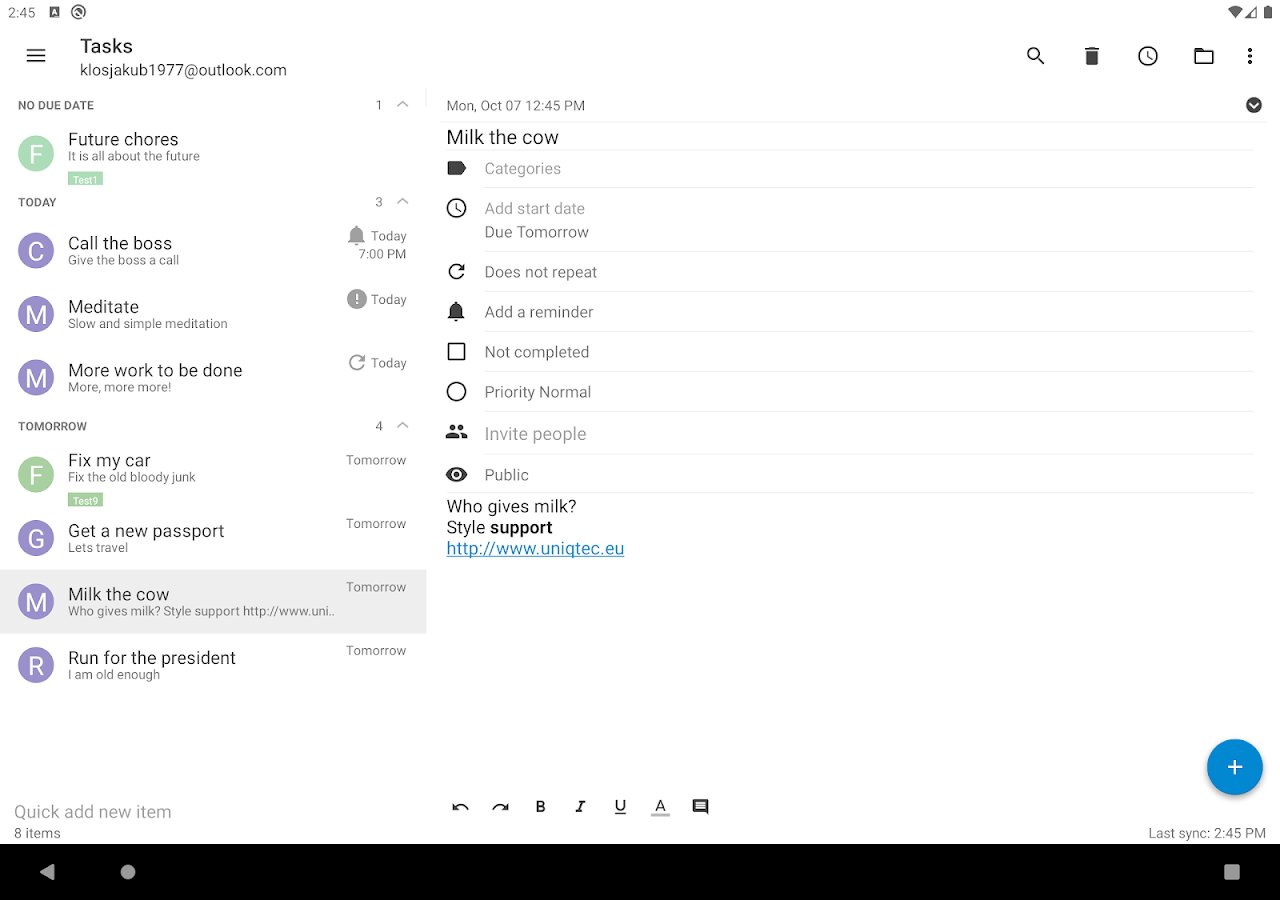Click the account email klosjakub1977@outlook.com

[183, 70]
